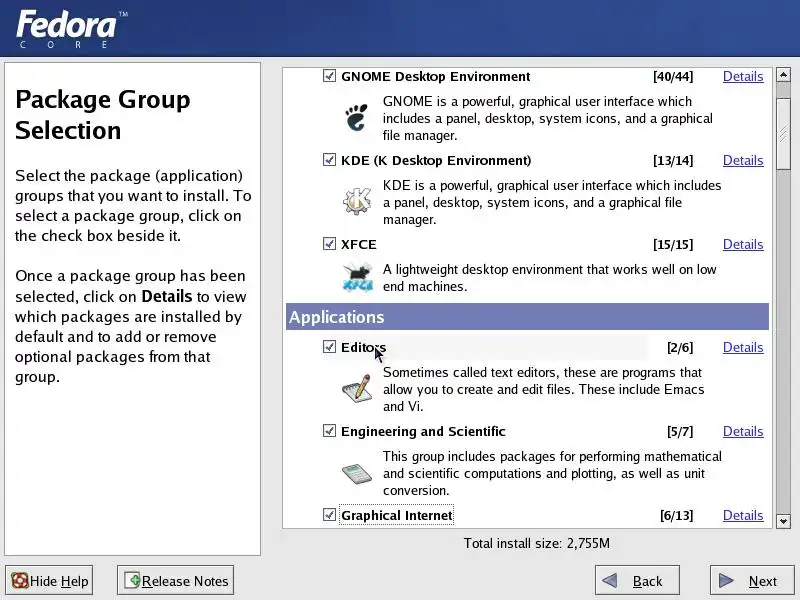
Task: Click the scrollbar up arrow
Action: pyautogui.click(x=783, y=75)
